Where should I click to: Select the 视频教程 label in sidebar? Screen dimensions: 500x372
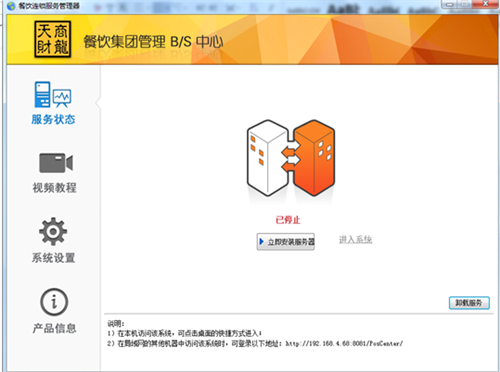tap(54, 188)
